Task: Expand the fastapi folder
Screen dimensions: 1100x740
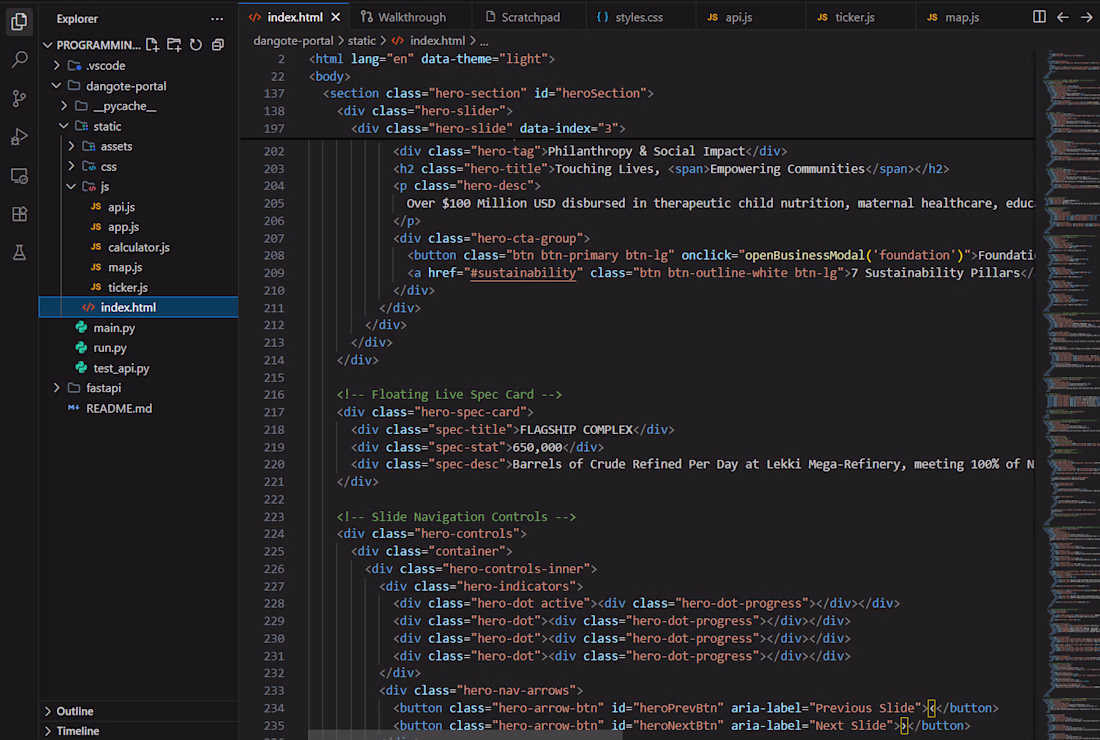Action: click(57, 388)
